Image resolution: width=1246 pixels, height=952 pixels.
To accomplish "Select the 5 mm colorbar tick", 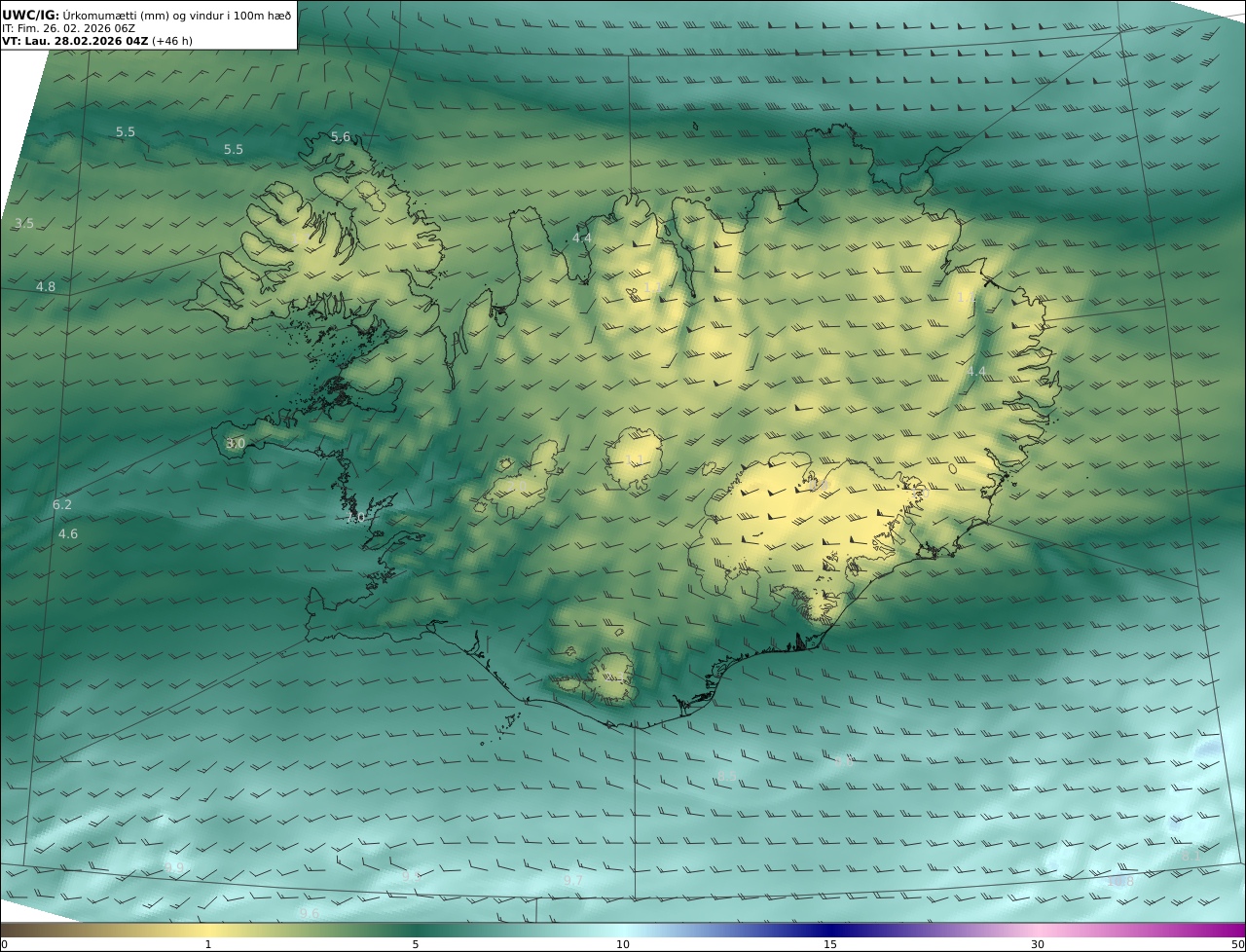I will [x=416, y=944].
